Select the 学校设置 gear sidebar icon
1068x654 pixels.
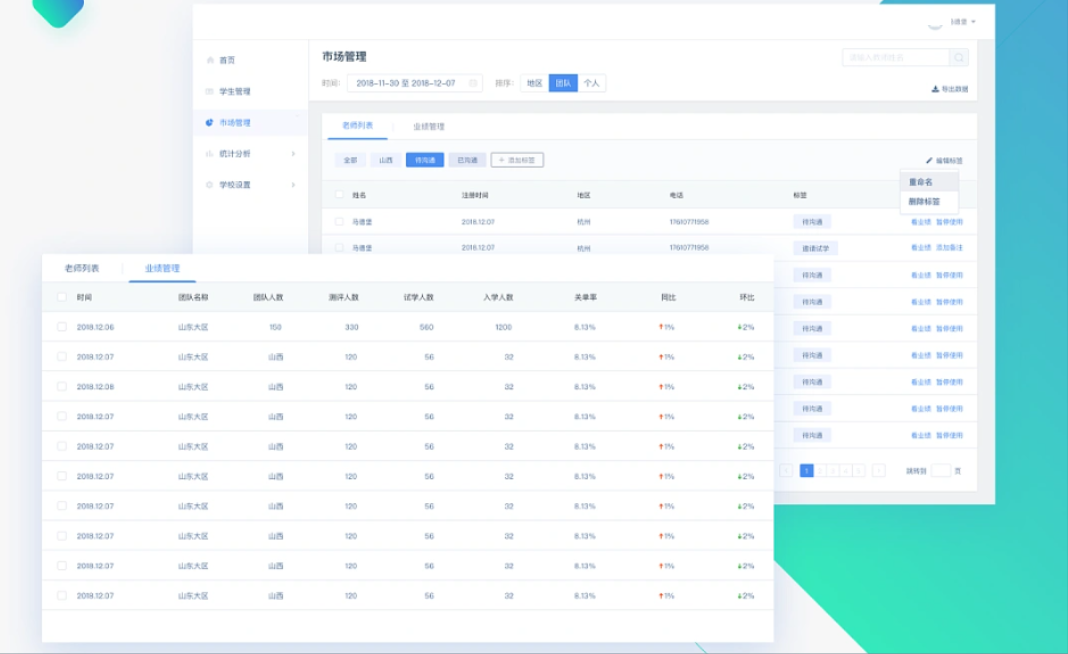(210, 185)
